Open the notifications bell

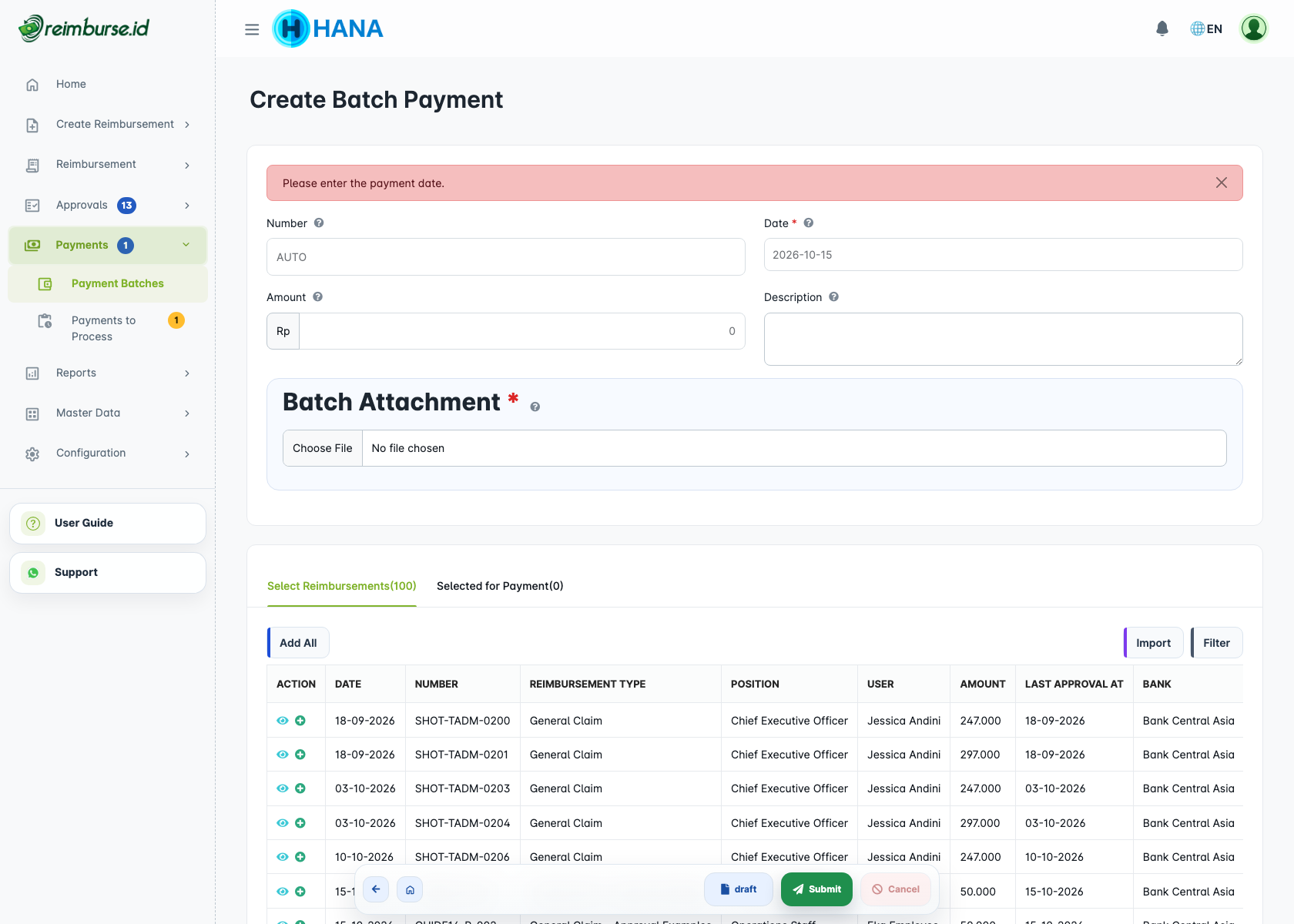pos(1162,28)
